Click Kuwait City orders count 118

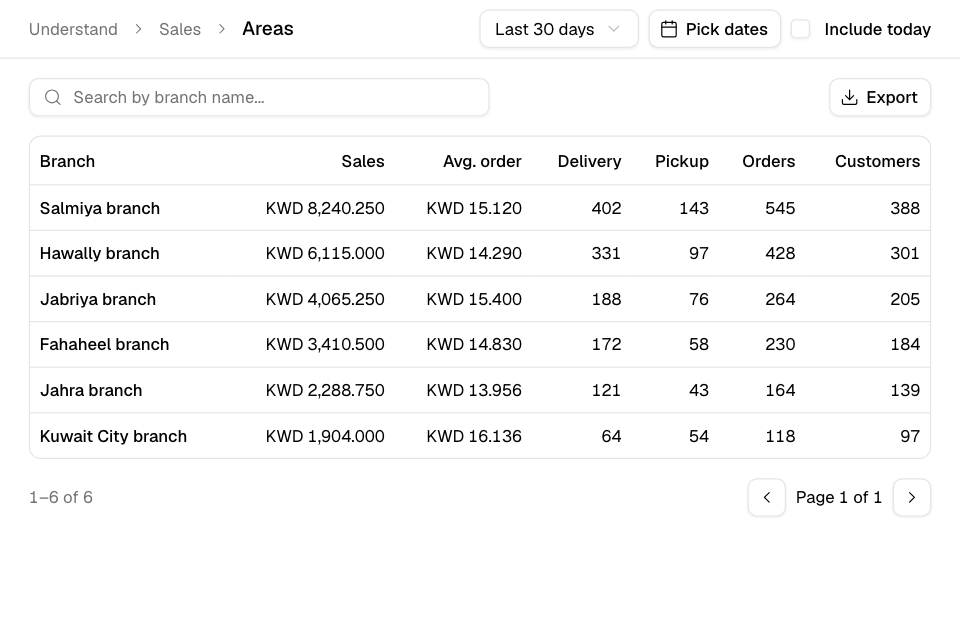pos(781,436)
